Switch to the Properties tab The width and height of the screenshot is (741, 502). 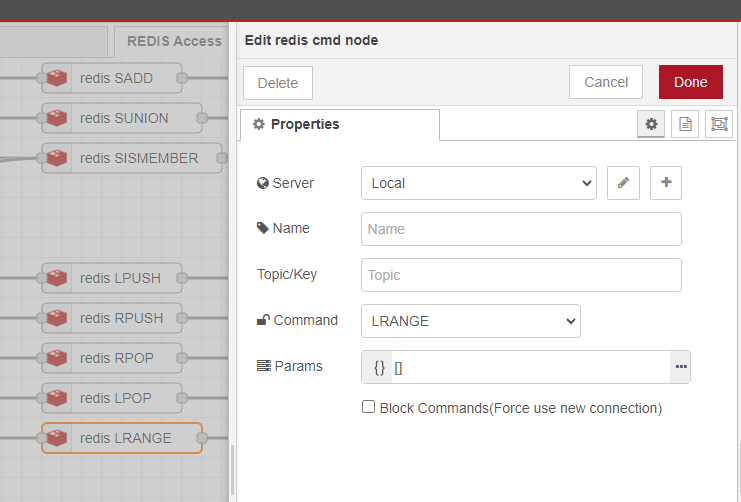pos(340,124)
